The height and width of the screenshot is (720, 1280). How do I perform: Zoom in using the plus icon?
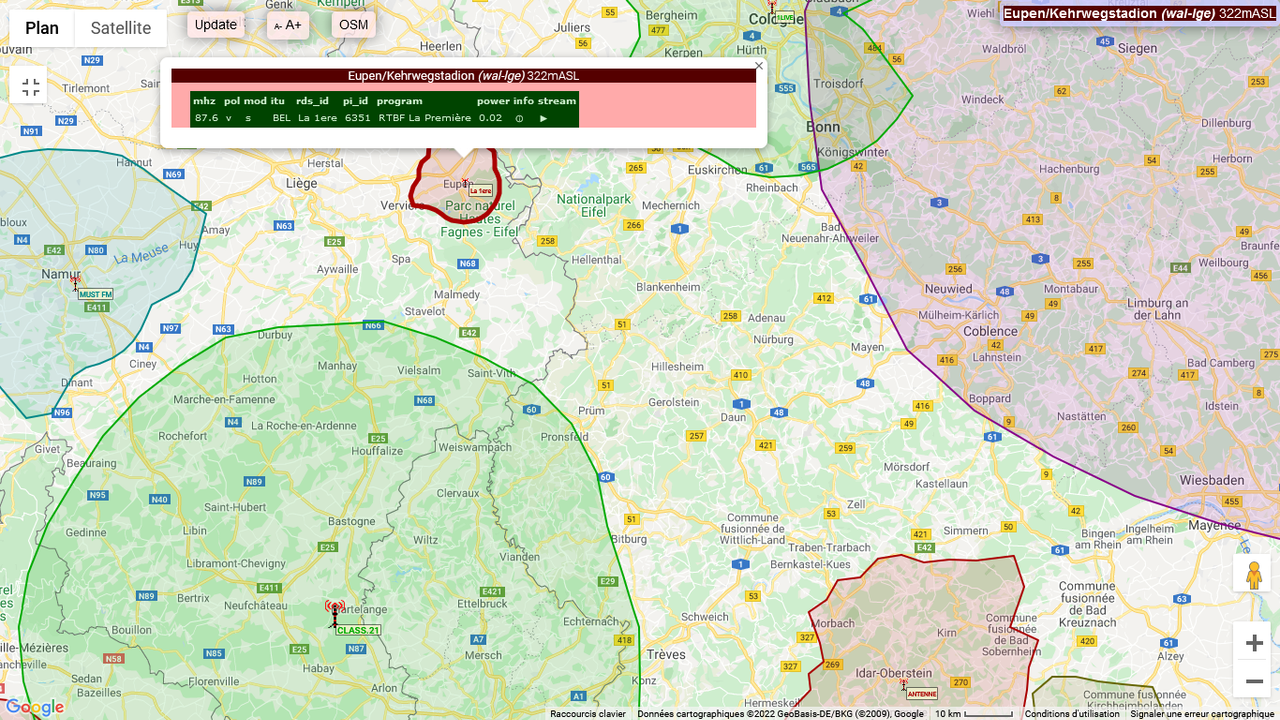click(x=1253, y=643)
